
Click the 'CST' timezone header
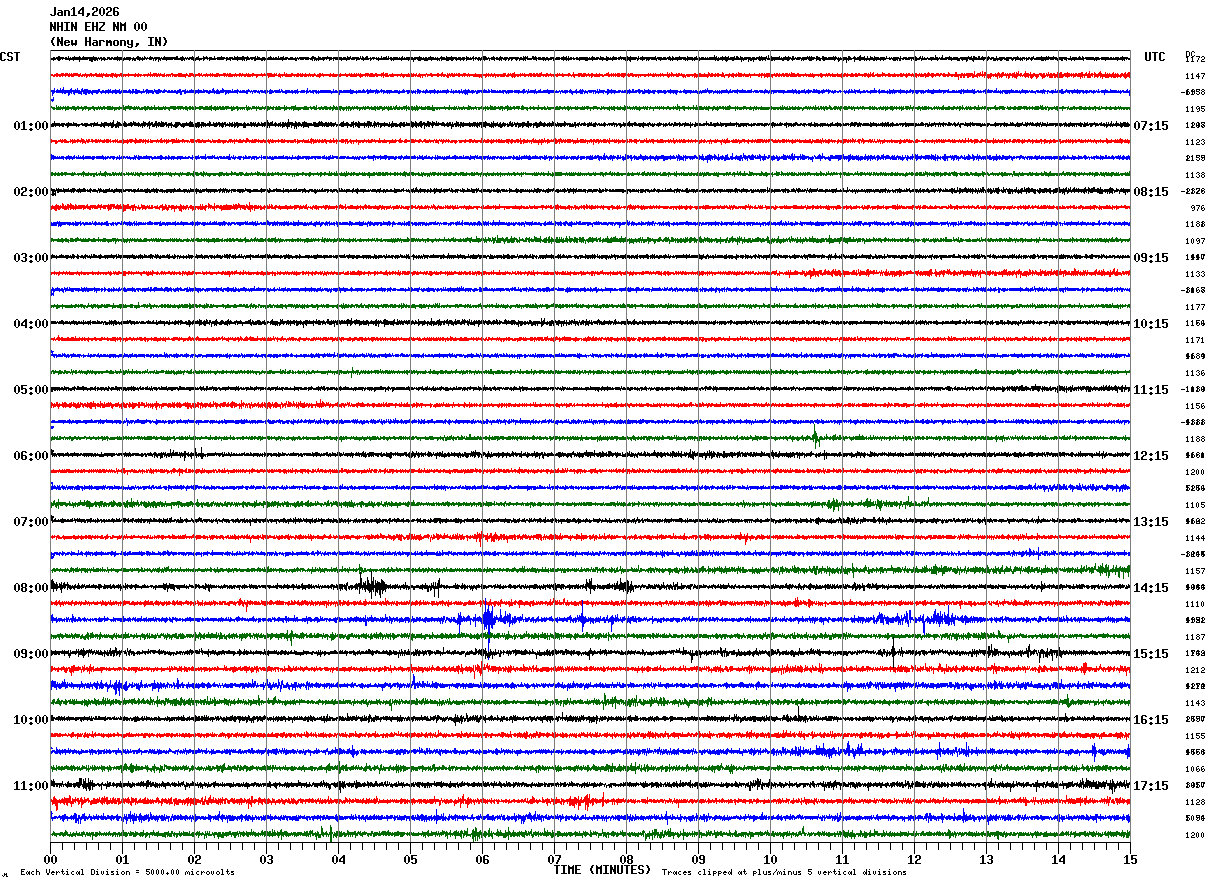point(10,57)
